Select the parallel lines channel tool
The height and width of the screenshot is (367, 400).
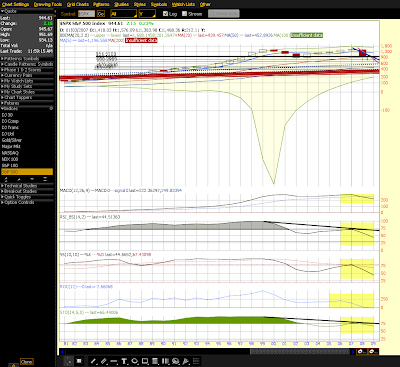[104, 361]
